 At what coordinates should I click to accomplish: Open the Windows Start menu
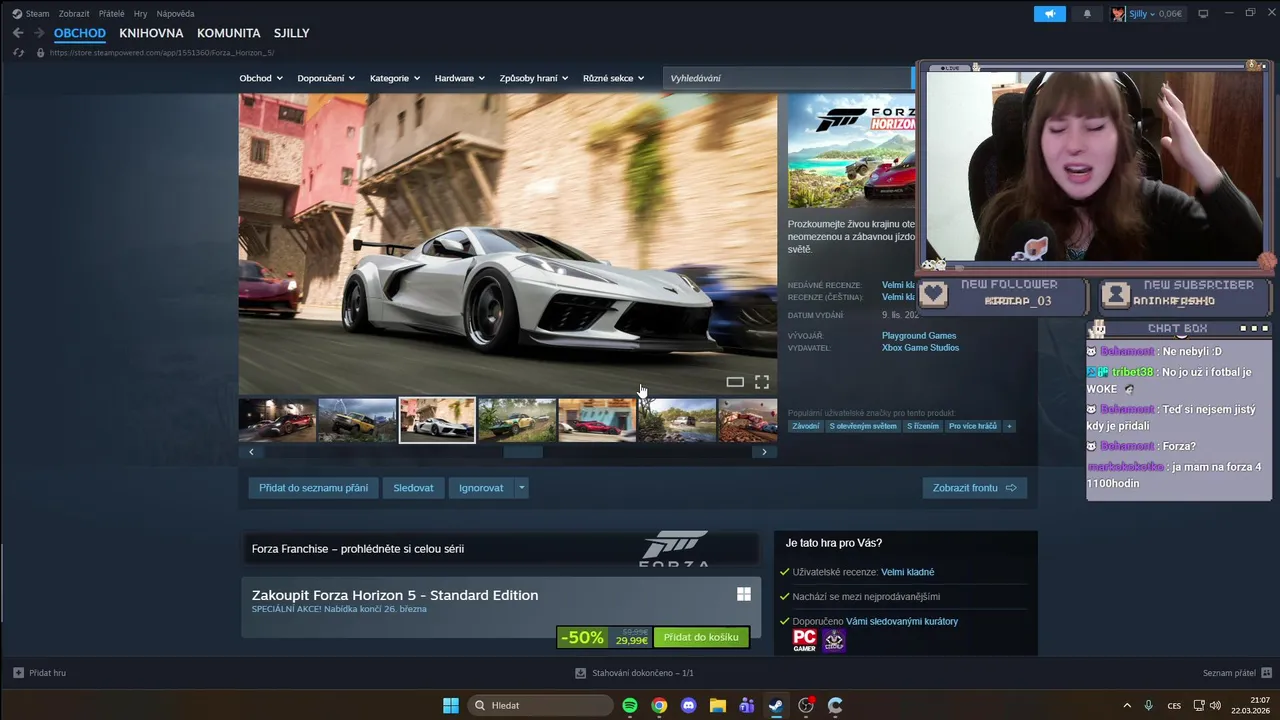point(451,705)
